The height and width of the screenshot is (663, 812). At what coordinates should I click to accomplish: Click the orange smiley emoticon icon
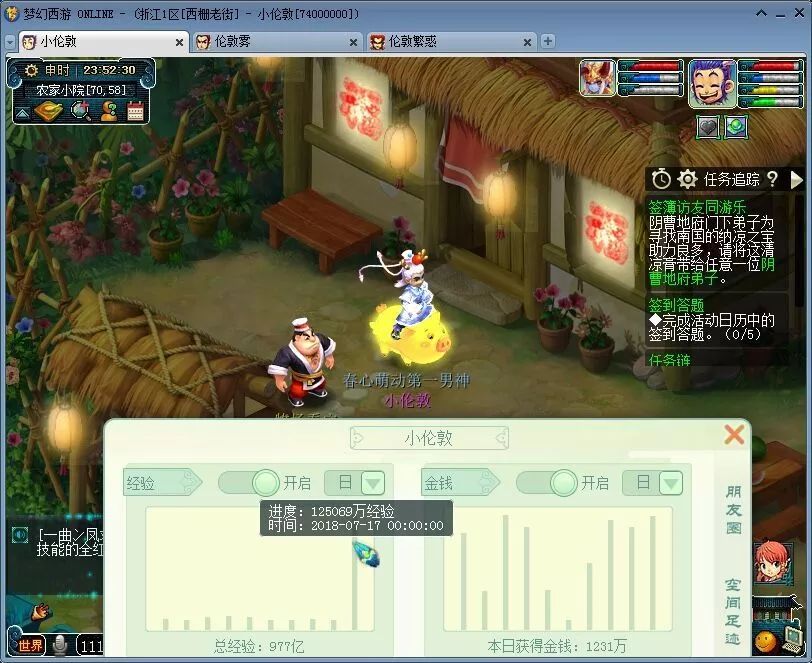[x=765, y=642]
